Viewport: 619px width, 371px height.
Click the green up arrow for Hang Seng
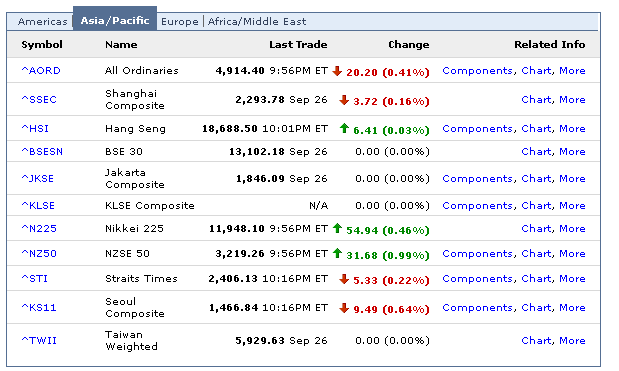coord(344,128)
